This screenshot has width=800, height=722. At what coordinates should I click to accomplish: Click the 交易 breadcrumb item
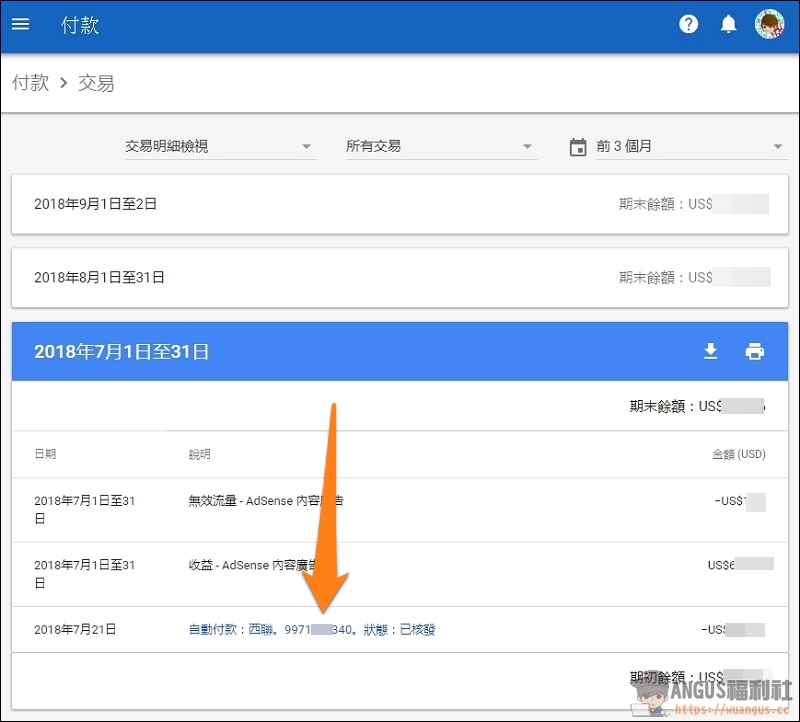pos(96,83)
